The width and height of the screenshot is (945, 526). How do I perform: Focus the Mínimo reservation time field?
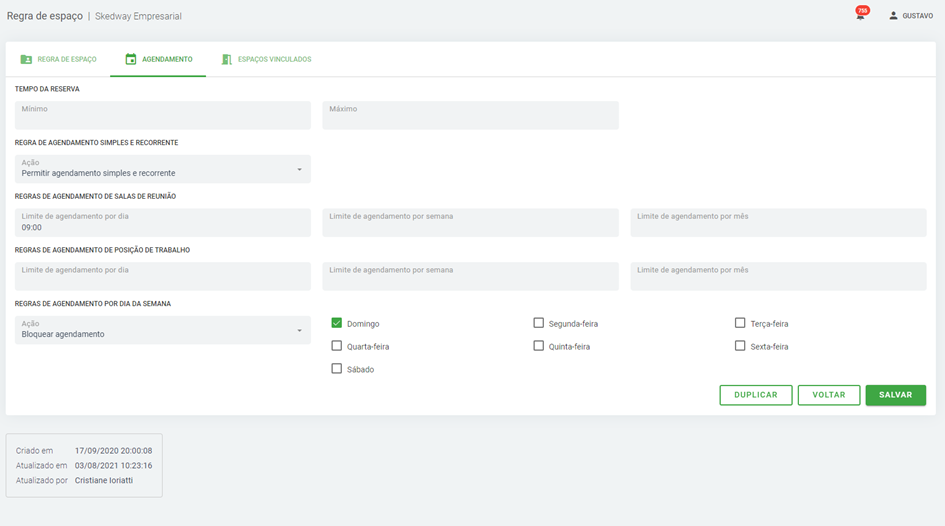(162, 115)
